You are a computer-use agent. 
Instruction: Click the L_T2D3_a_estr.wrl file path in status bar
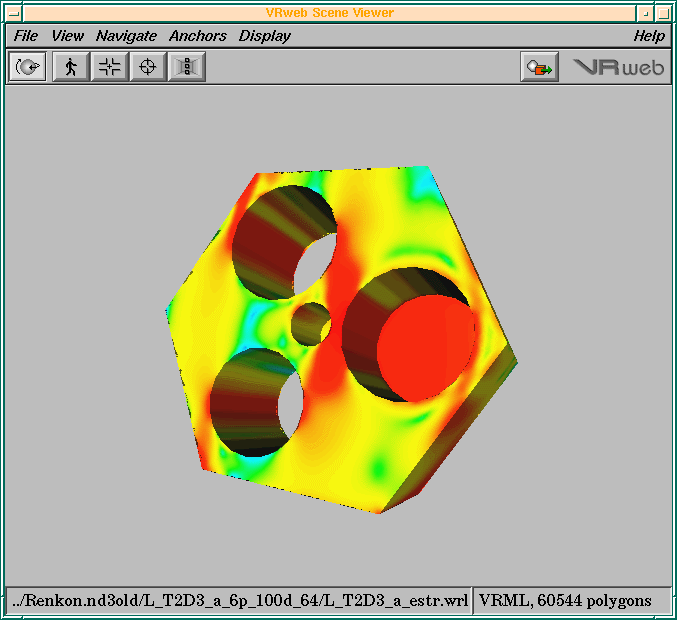(x=240, y=601)
